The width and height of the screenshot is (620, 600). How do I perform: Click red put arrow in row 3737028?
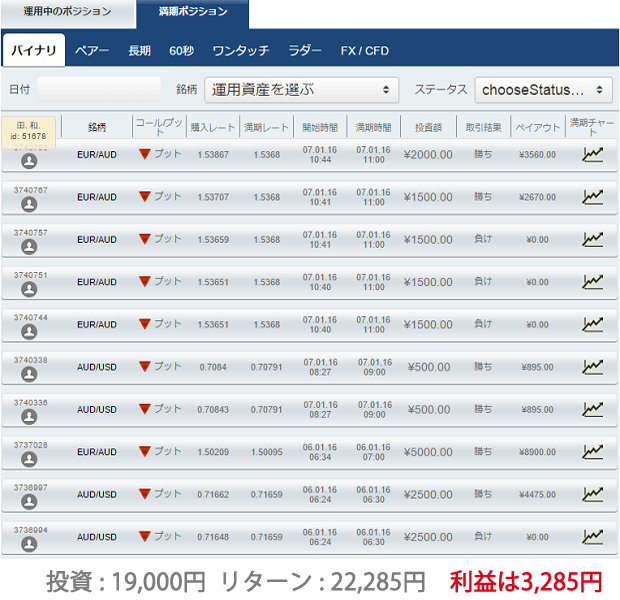click(145, 451)
